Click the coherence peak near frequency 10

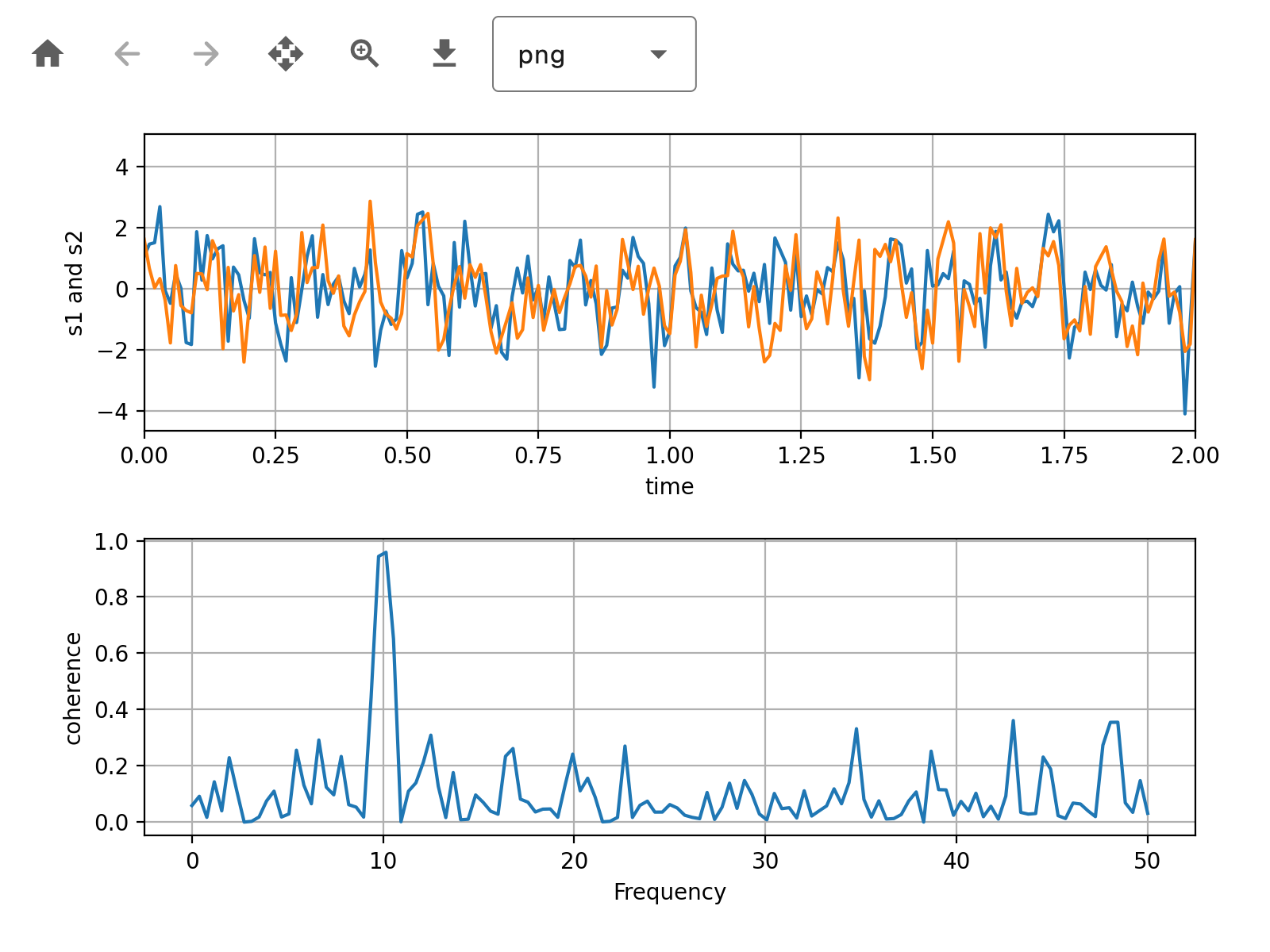click(x=385, y=552)
